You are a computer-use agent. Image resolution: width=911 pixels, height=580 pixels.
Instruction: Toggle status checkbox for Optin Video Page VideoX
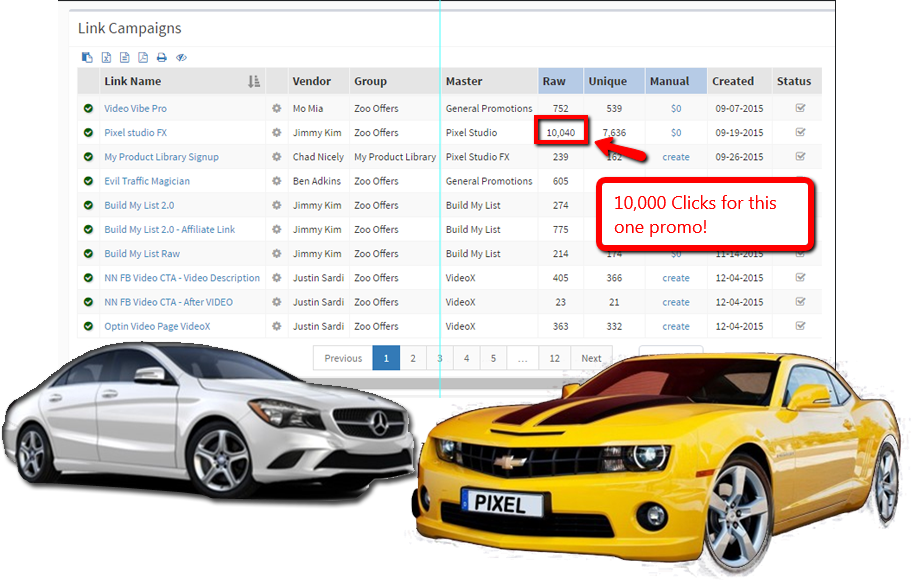tap(800, 326)
